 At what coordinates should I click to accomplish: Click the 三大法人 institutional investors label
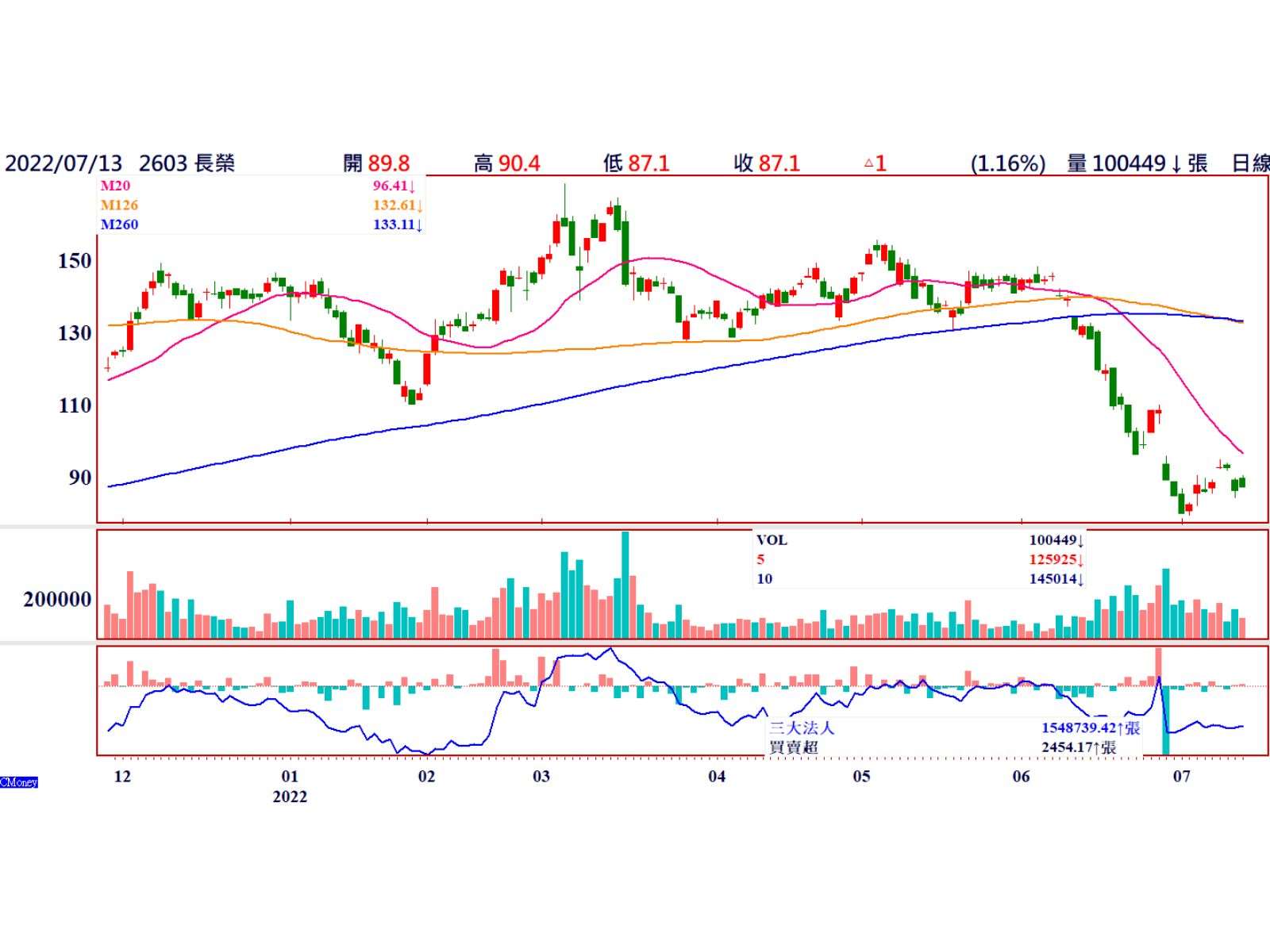[x=802, y=728]
